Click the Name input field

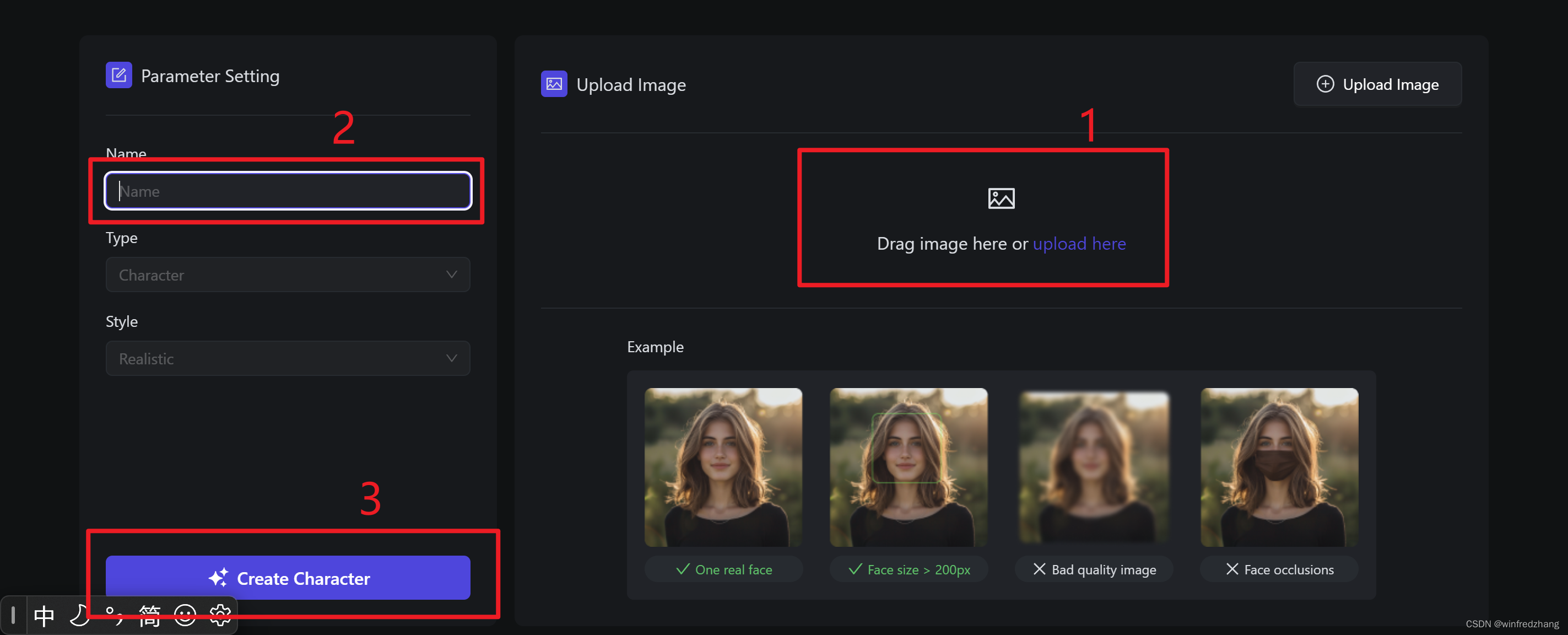coord(287,191)
